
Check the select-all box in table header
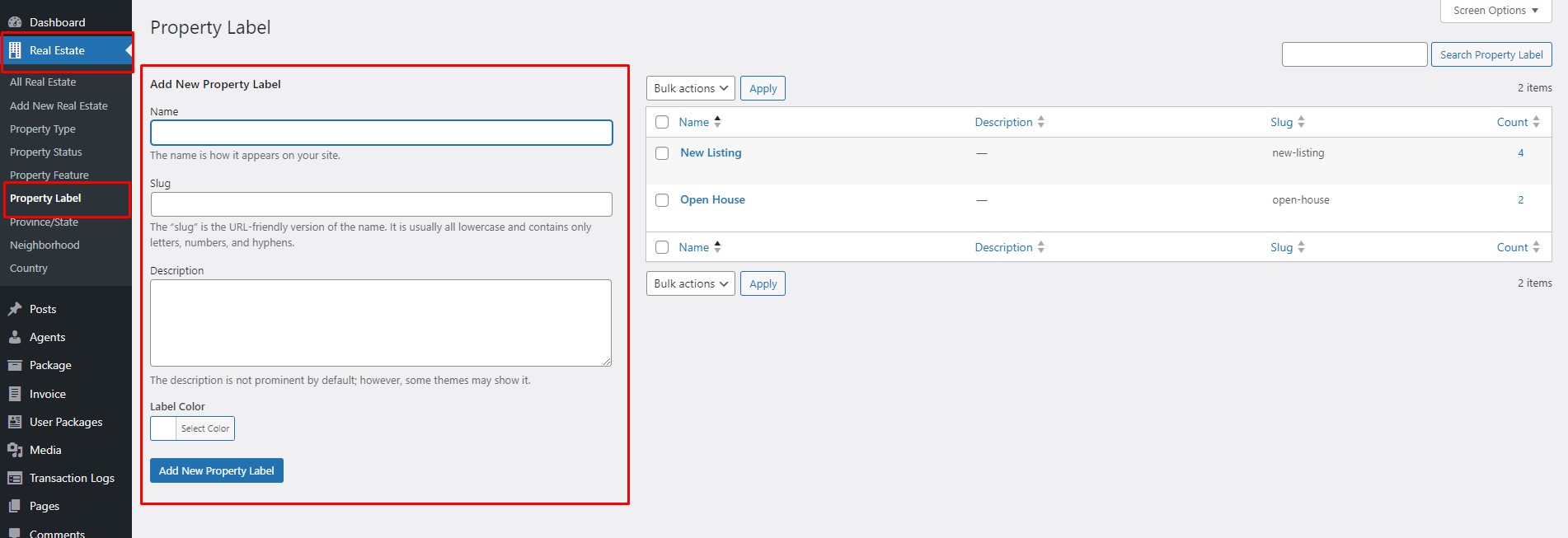tap(662, 122)
